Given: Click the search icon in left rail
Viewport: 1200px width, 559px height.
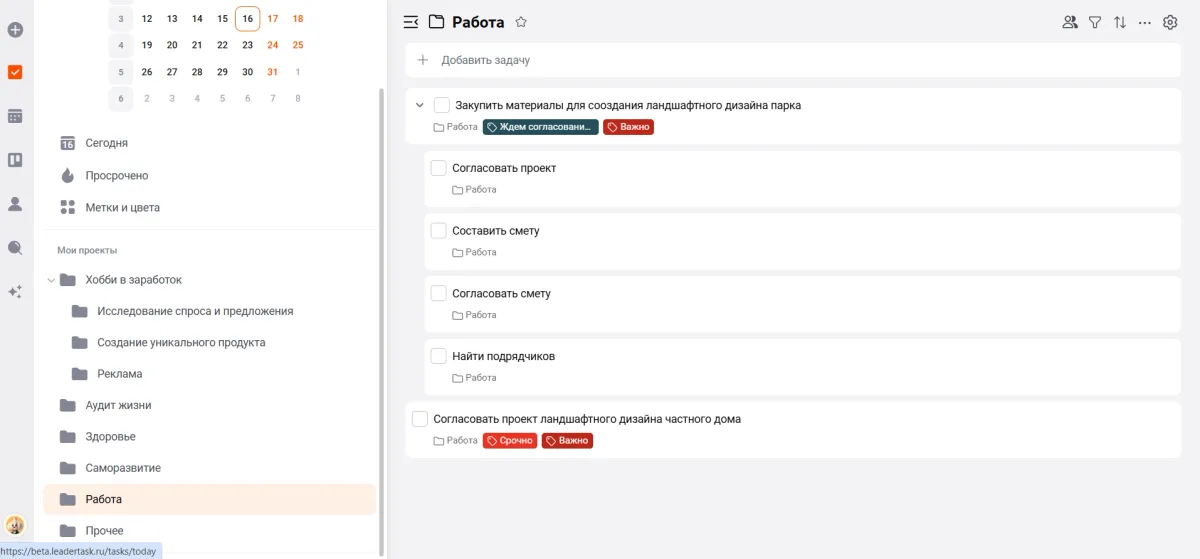Looking at the screenshot, I should (15, 247).
